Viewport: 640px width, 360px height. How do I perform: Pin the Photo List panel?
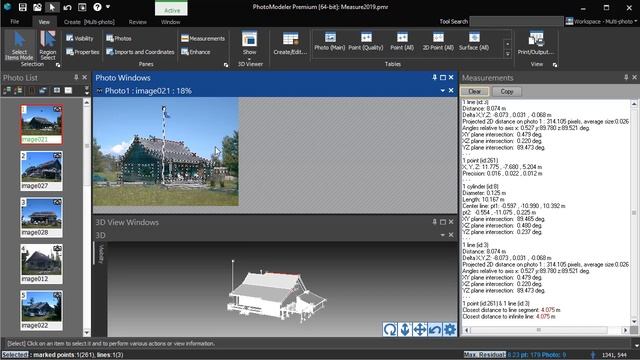click(76, 77)
